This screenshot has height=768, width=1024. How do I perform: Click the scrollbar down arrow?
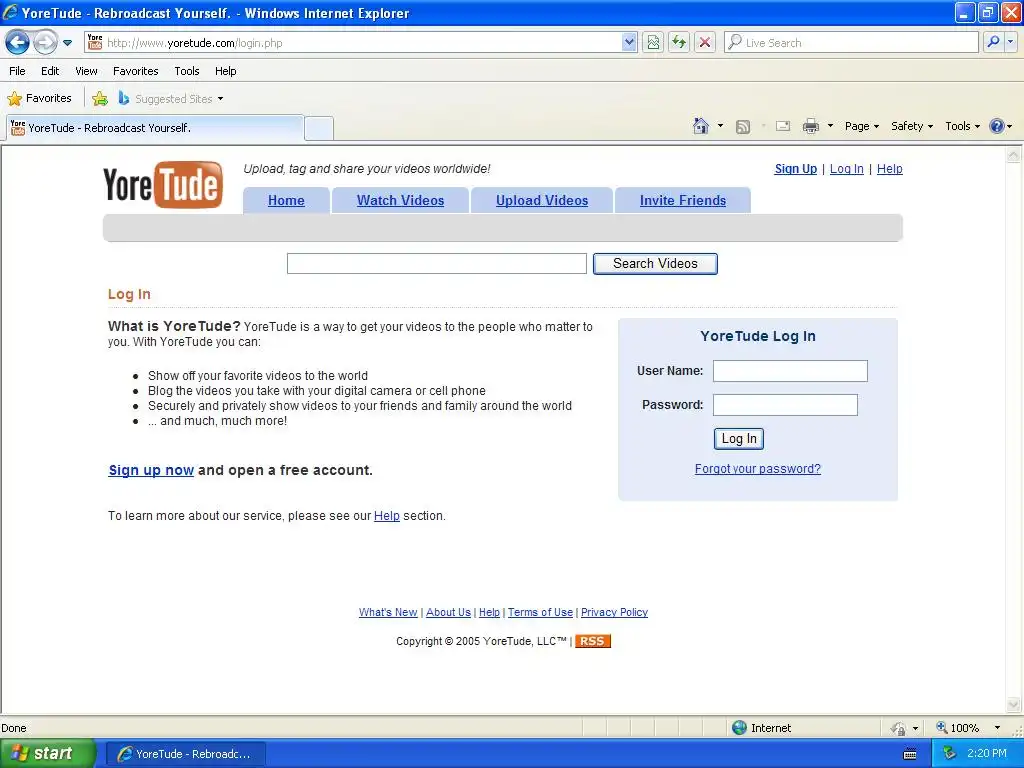(1013, 704)
